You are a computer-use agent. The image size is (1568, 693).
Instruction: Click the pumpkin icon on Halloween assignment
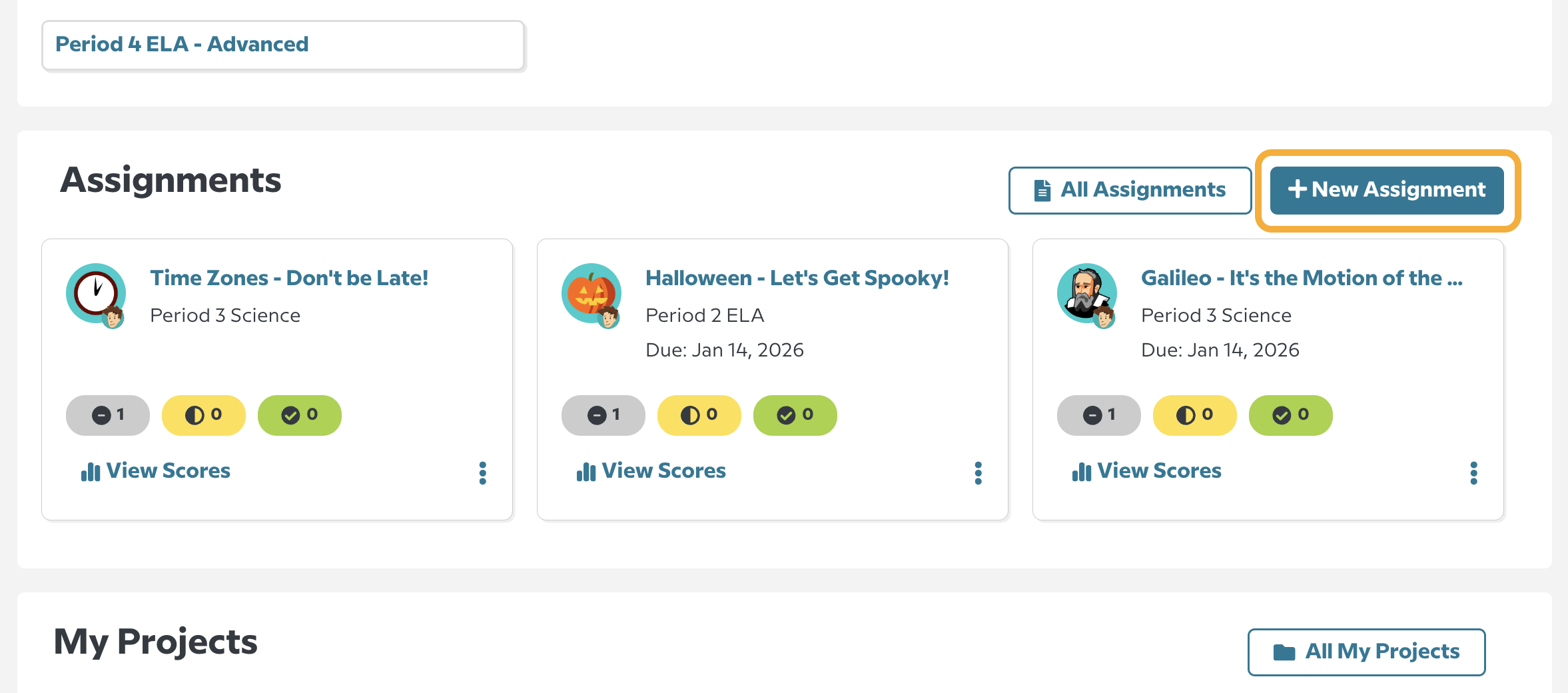pos(591,291)
